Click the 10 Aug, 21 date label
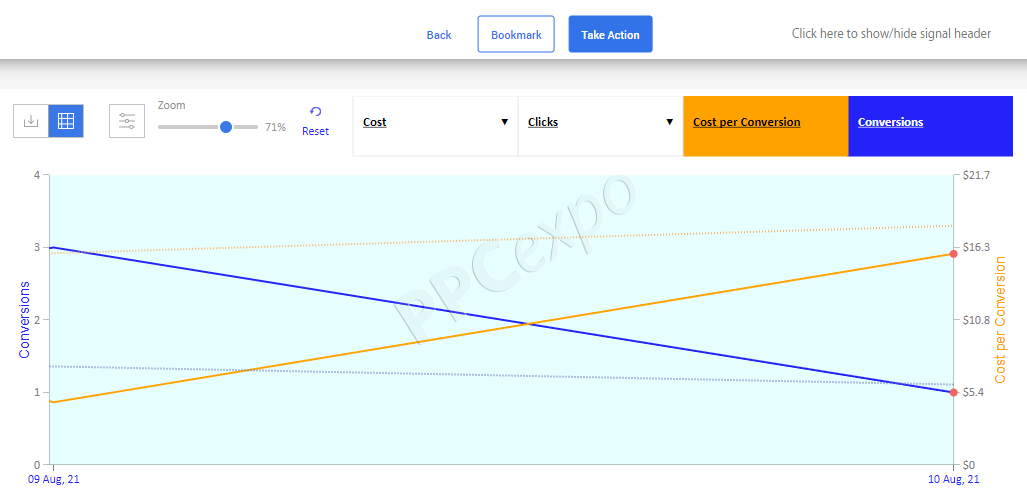 pyautogui.click(x=954, y=479)
